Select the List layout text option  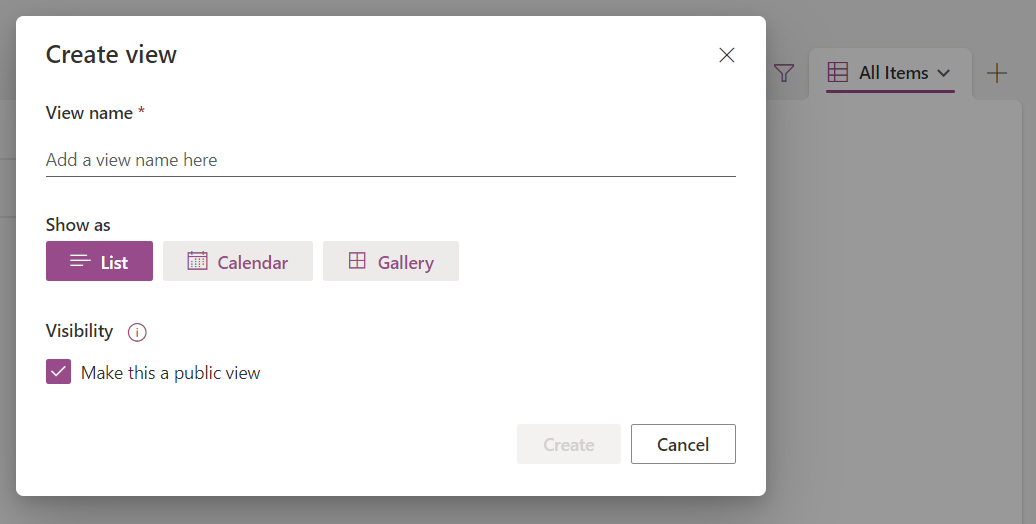click(x=114, y=262)
